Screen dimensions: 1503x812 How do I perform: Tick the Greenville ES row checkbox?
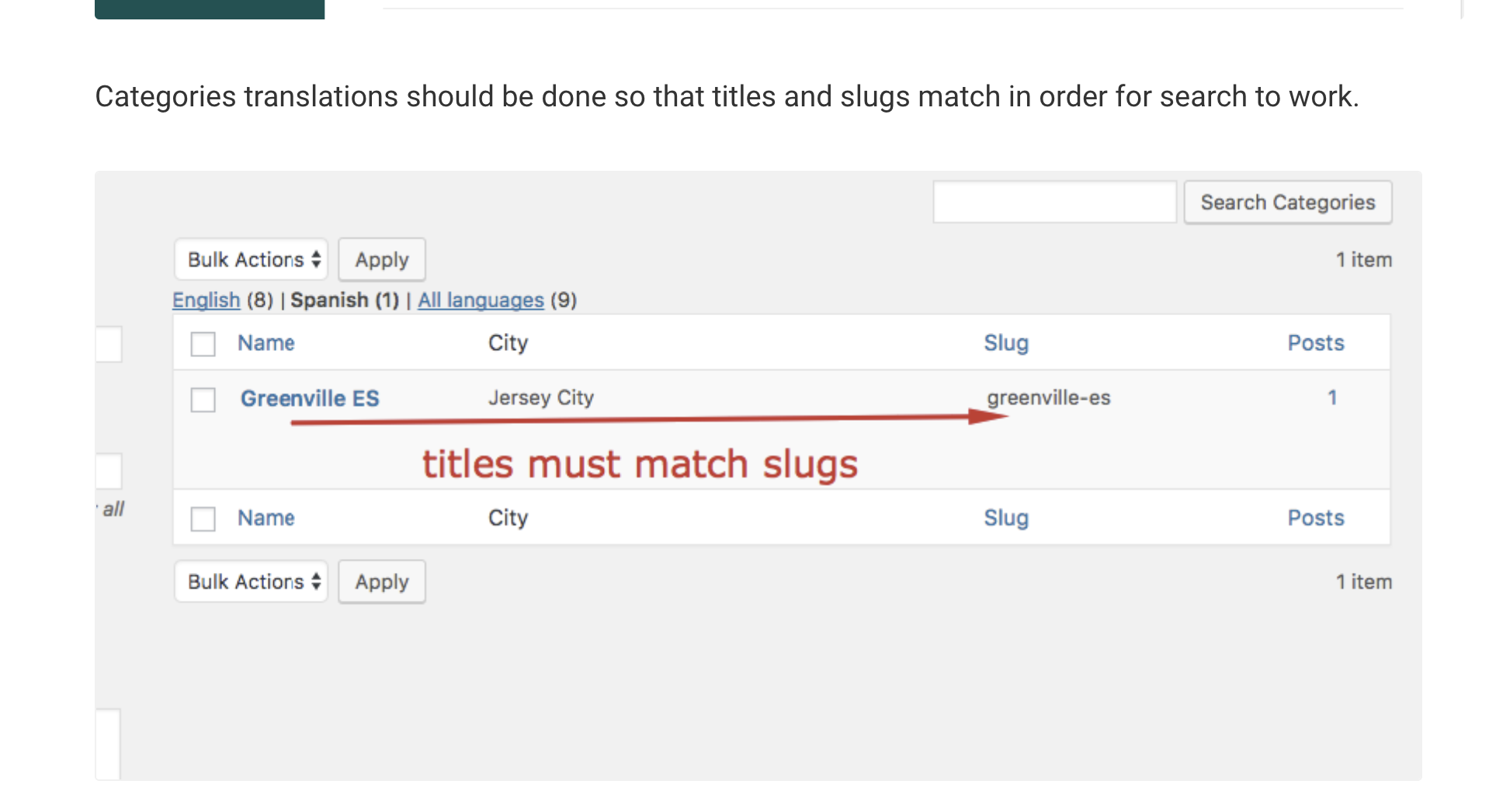[x=203, y=400]
